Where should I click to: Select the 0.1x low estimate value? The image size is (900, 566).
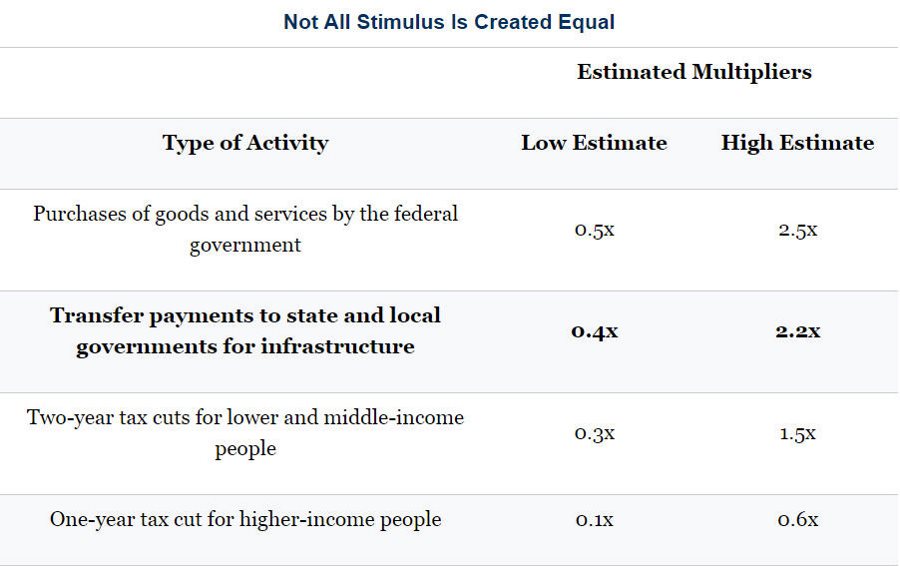coord(594,520)
